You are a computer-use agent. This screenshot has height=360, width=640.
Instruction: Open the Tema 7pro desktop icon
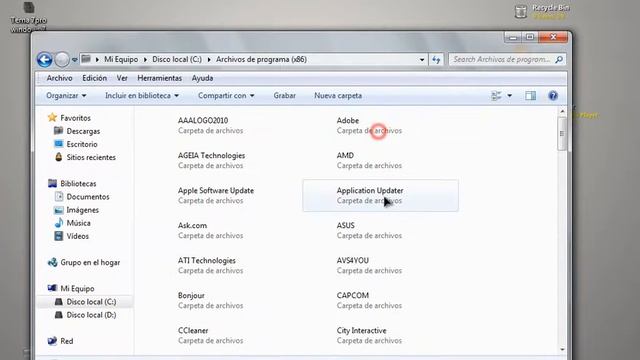29,17
